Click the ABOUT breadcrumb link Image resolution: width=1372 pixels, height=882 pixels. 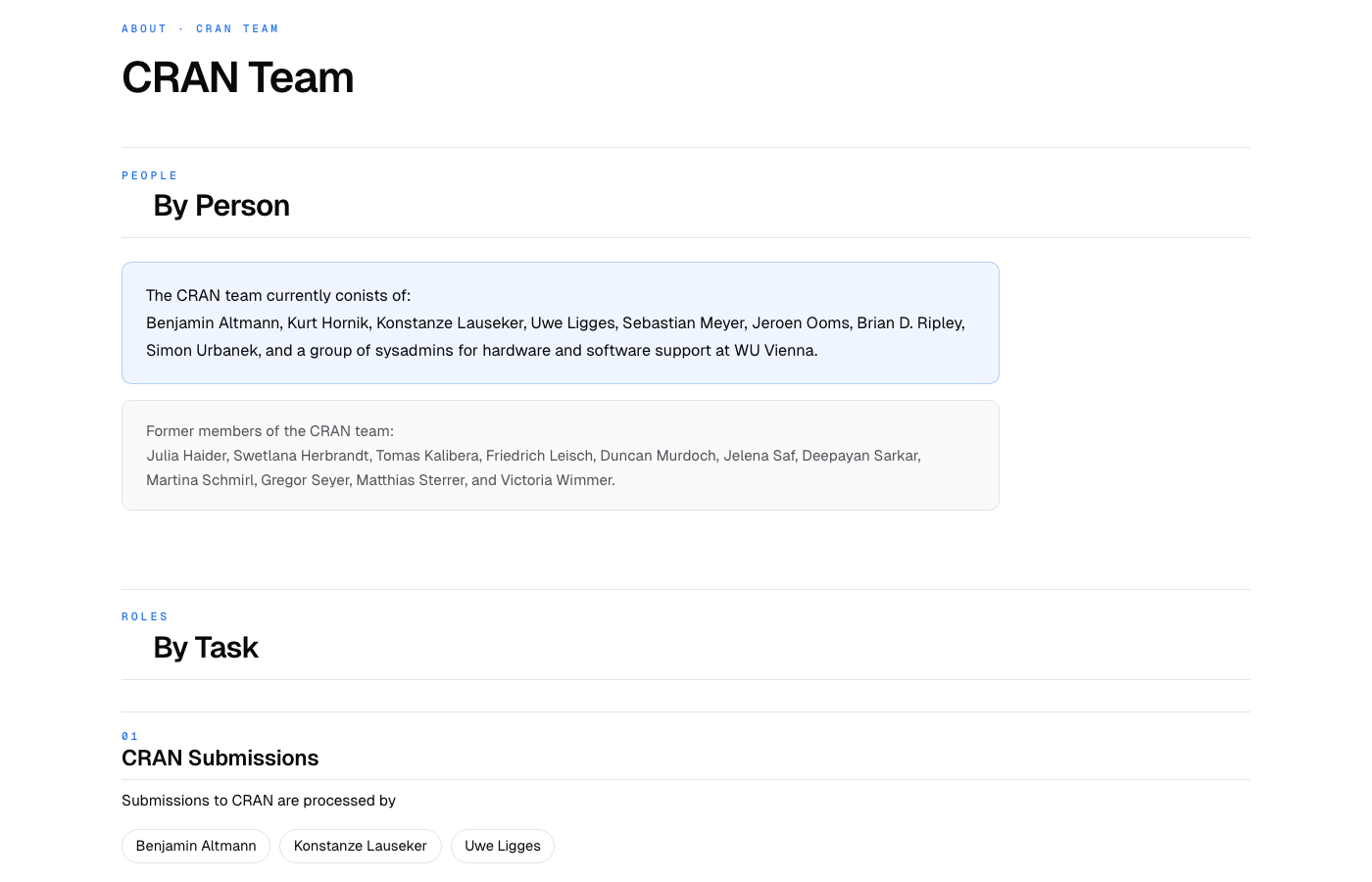pos(144,29)
